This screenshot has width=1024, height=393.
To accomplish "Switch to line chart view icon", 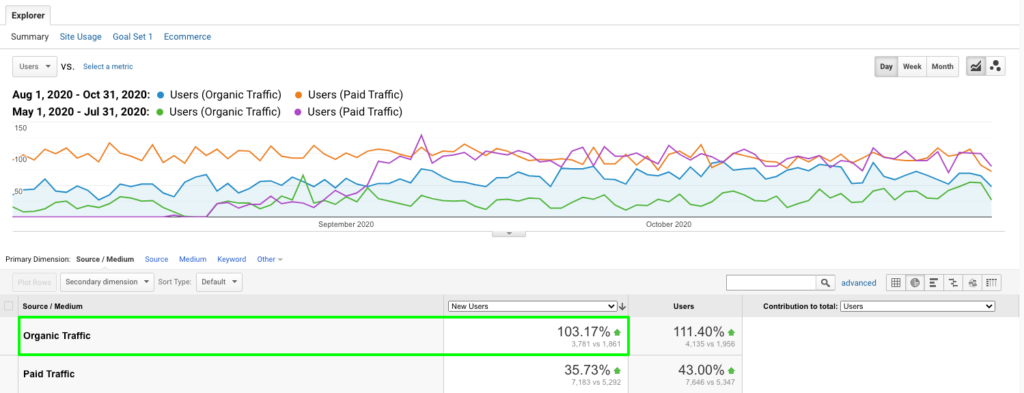I will tap(976, 67).
